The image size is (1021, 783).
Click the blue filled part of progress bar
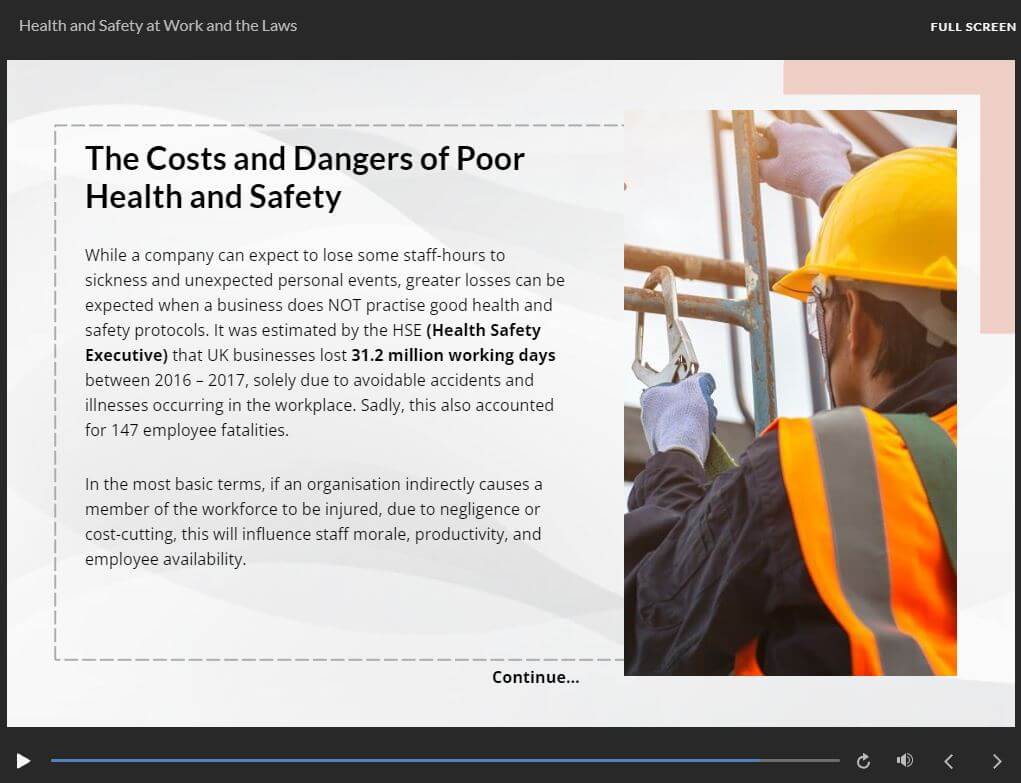[400, 761]
